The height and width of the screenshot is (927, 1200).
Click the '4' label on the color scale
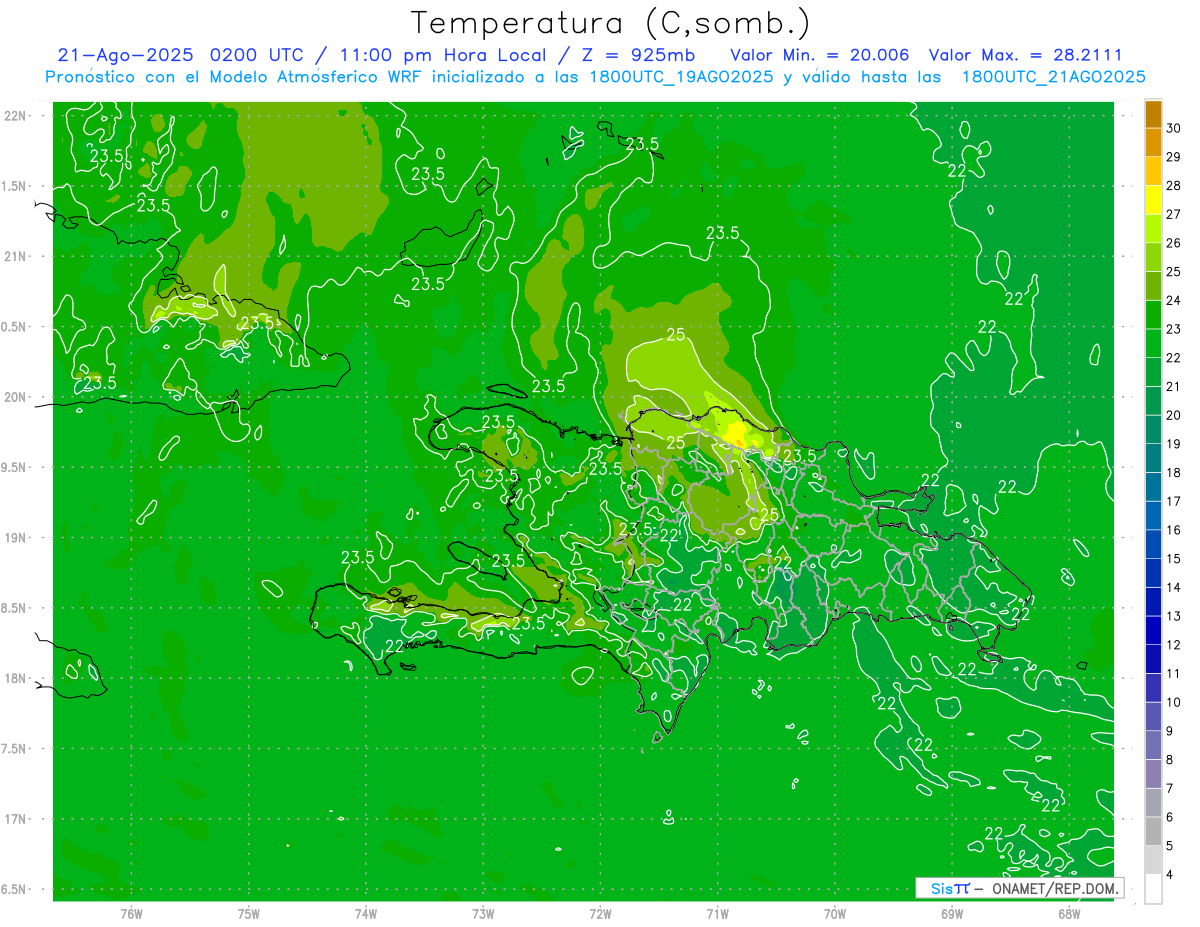point(1171,874)
